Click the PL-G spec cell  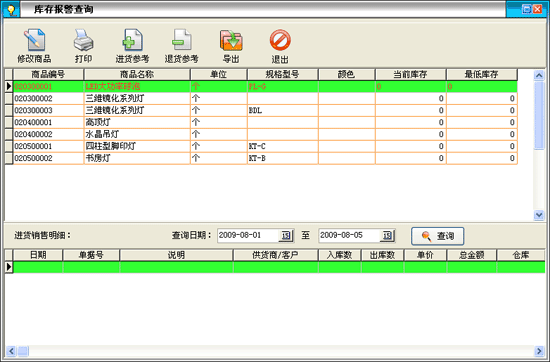coord(283,87)
